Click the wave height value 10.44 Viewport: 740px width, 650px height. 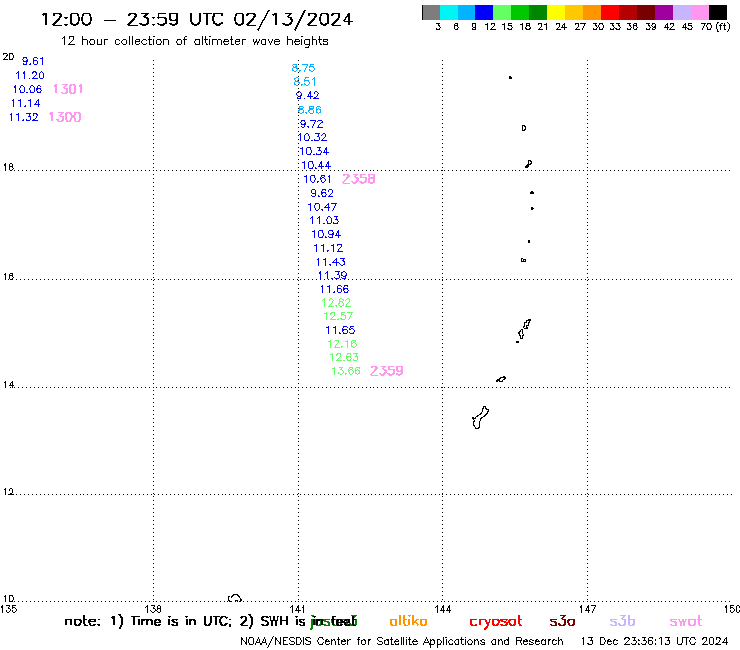pos(316,165)
